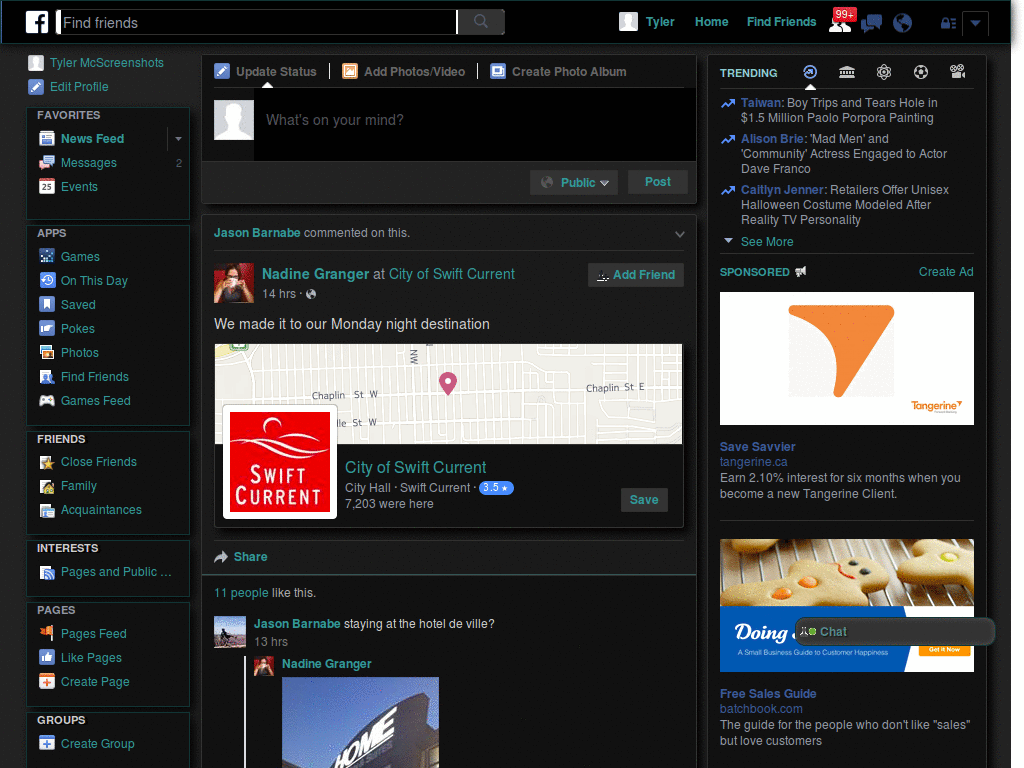Click Tyler McScreenshots profile link

tap(106, 63)
